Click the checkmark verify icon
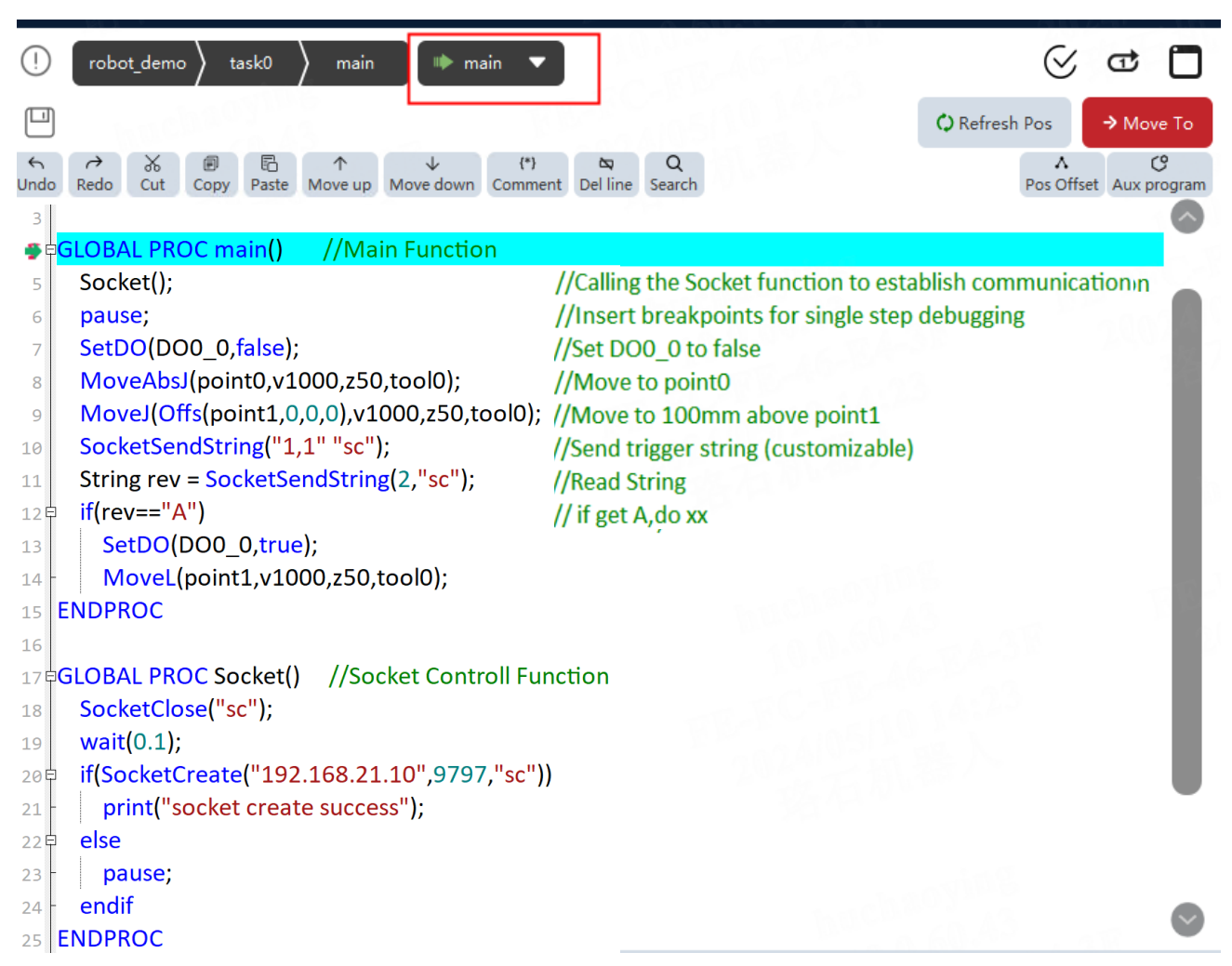 [1060, 62]
